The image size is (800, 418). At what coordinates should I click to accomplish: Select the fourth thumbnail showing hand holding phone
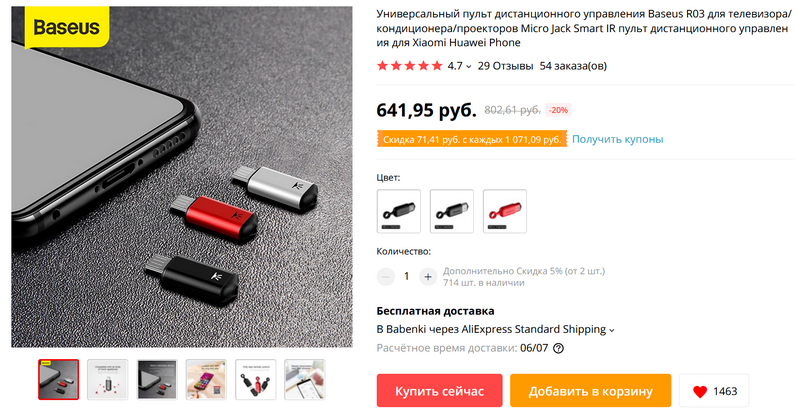(206, 379)
